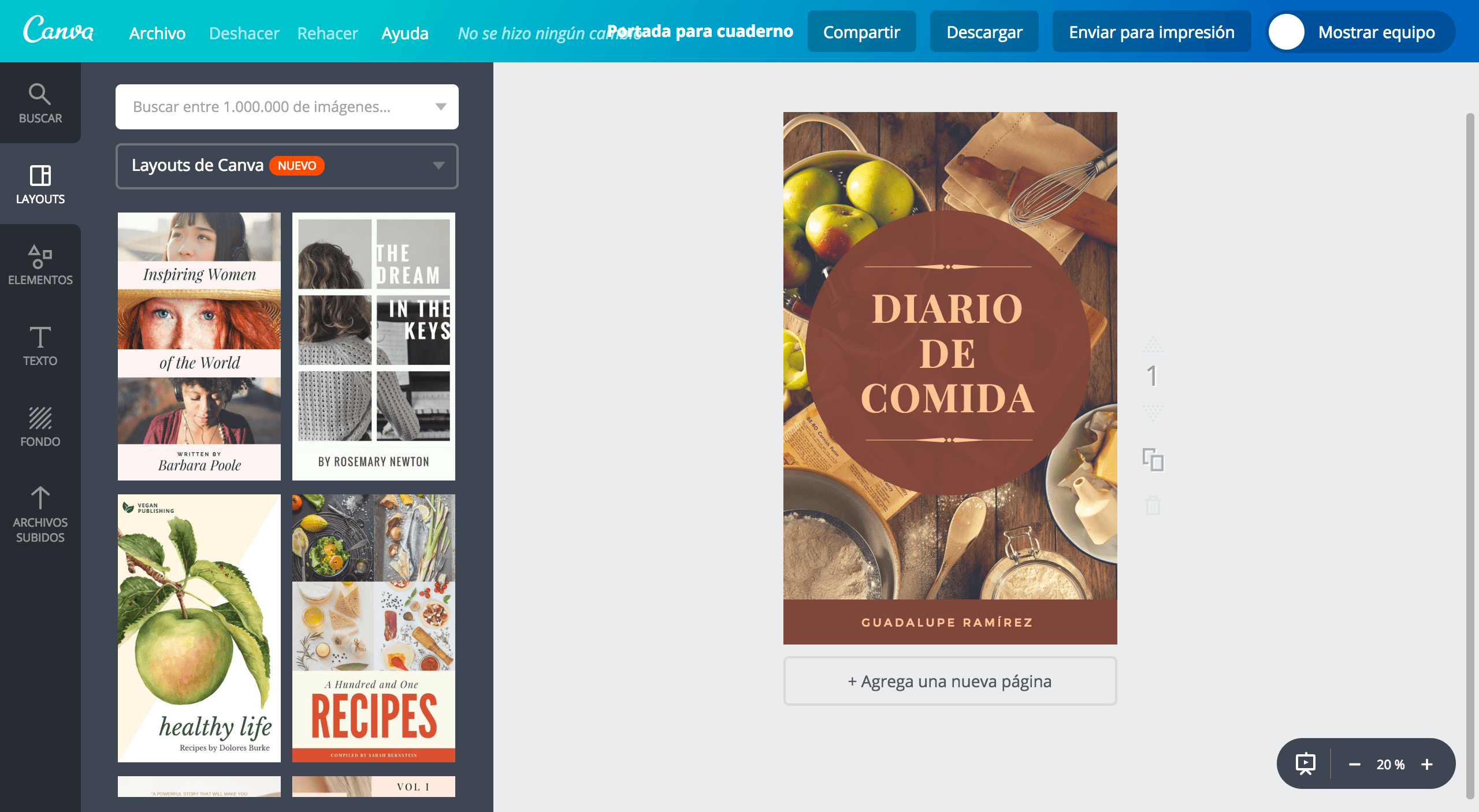Click Agrega una nueva página button
Screen dimensions: 1479x812
pyautogui.click(x=950, y=681)
